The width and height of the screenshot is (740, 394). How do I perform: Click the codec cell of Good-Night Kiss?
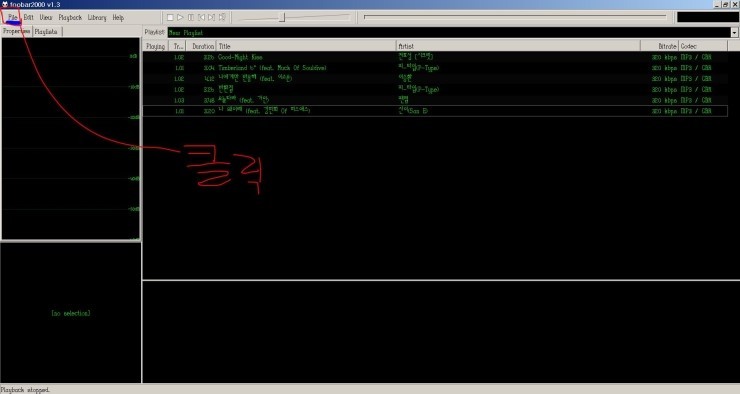click(x=696, y=57)
